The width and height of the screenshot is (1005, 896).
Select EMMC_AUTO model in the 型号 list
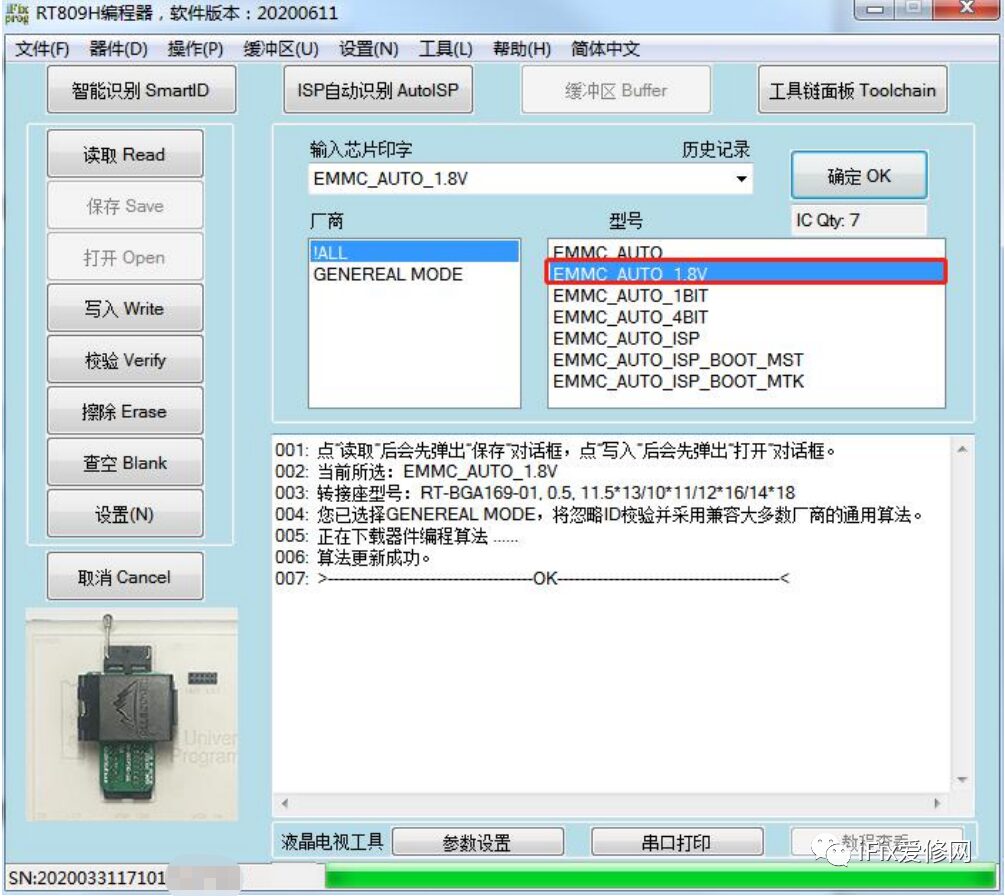tap(746, 251)
